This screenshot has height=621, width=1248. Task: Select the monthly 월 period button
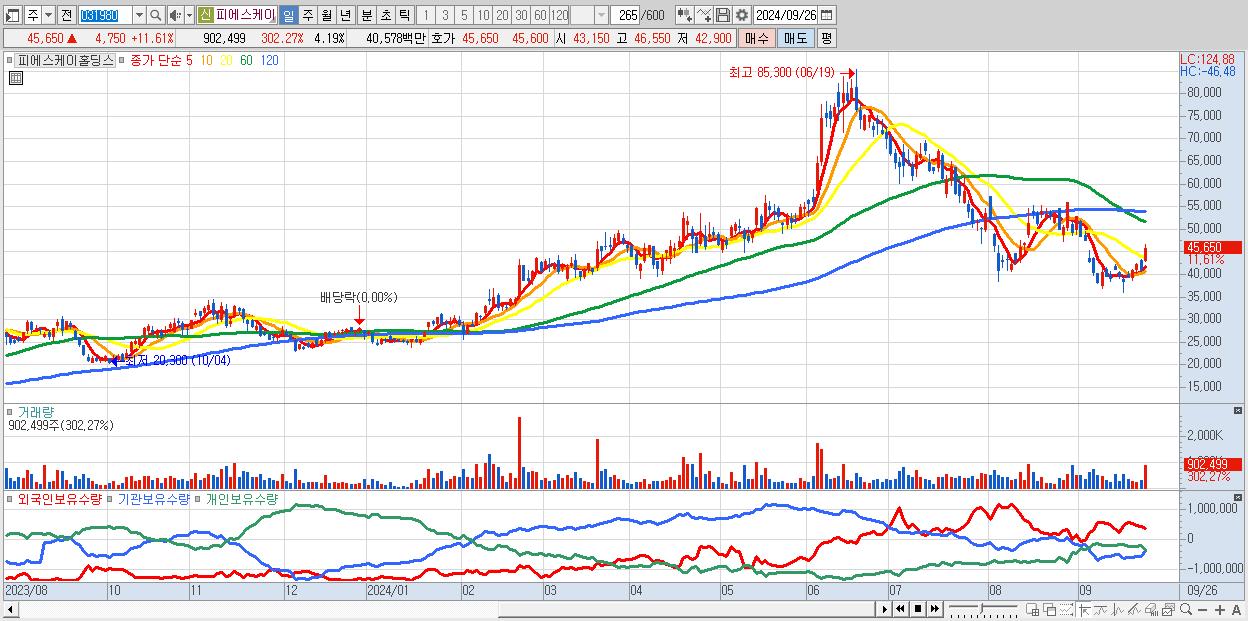pyautogui.click(x=326, y=15)
